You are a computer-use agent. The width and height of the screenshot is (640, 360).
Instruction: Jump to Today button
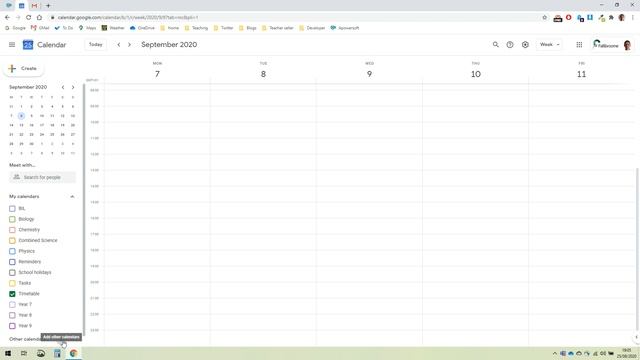point(96,44)
